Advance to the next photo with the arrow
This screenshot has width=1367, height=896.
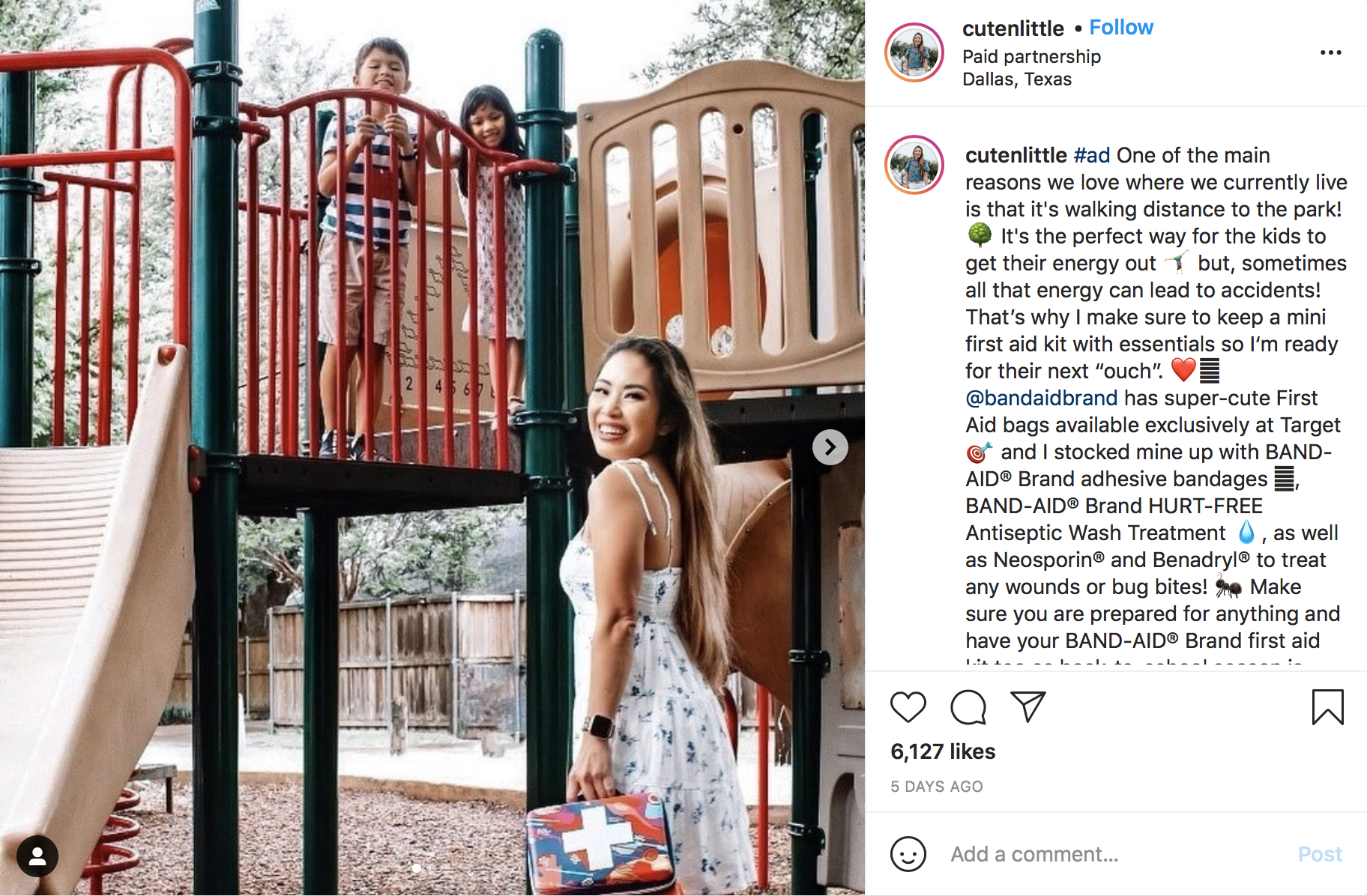[x=830, y=447]
